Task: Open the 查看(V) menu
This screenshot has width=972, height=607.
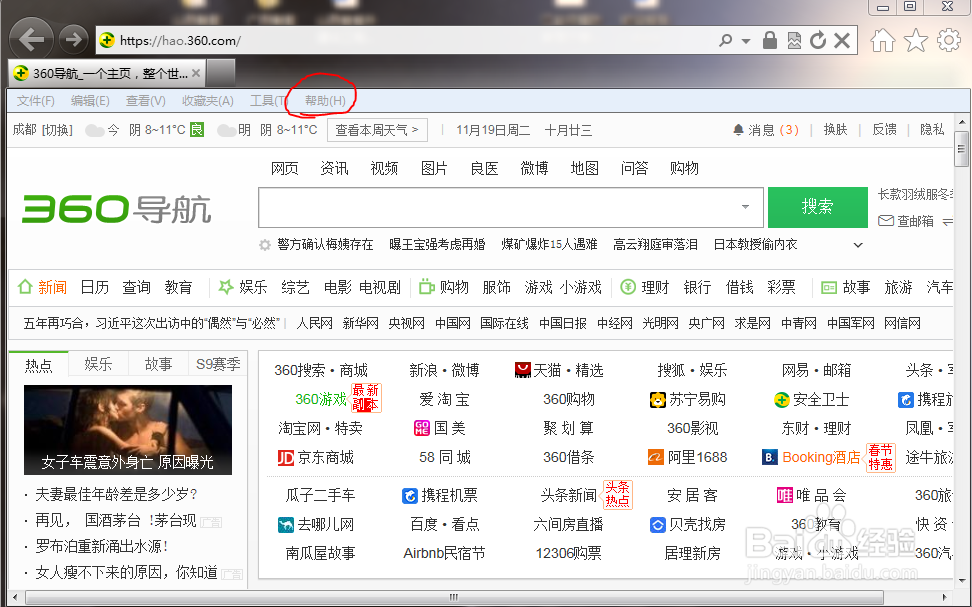Action: pyautogui.click(x=146, y=100)
